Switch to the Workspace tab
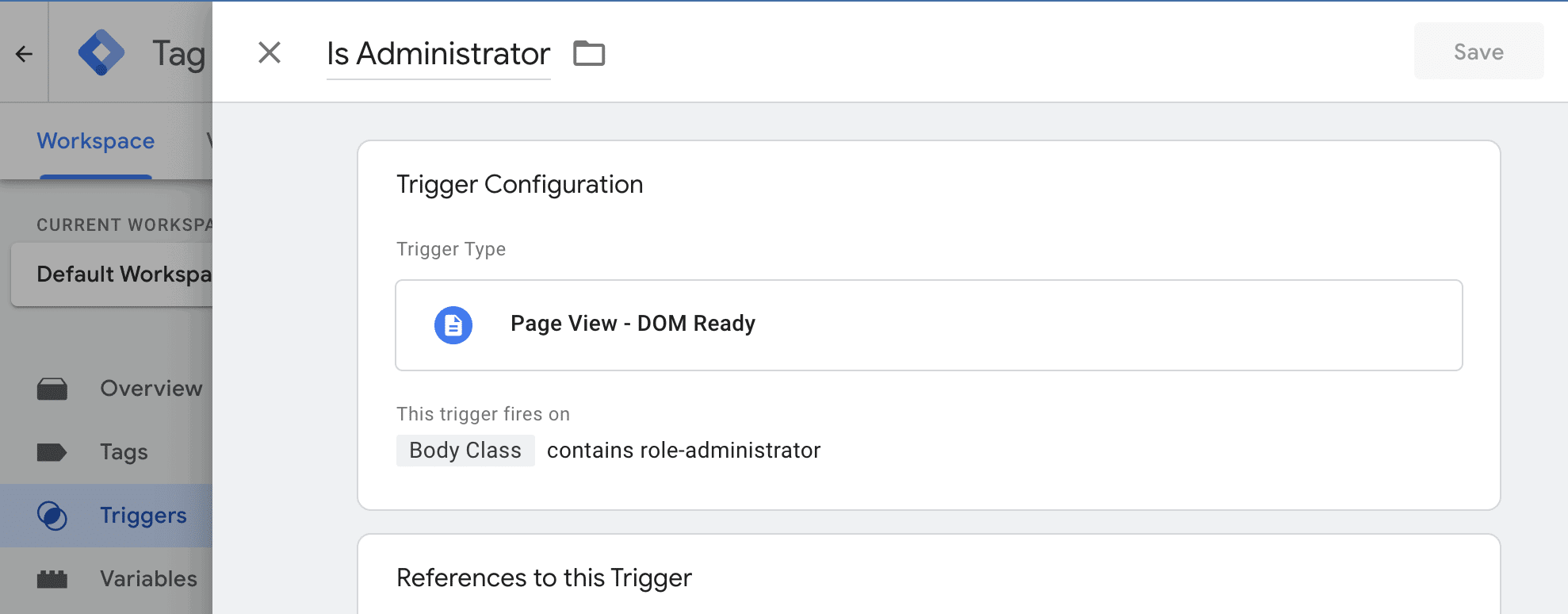This screenshot has width=1568, height=614. pyautogui.click(x=96, y=141)
